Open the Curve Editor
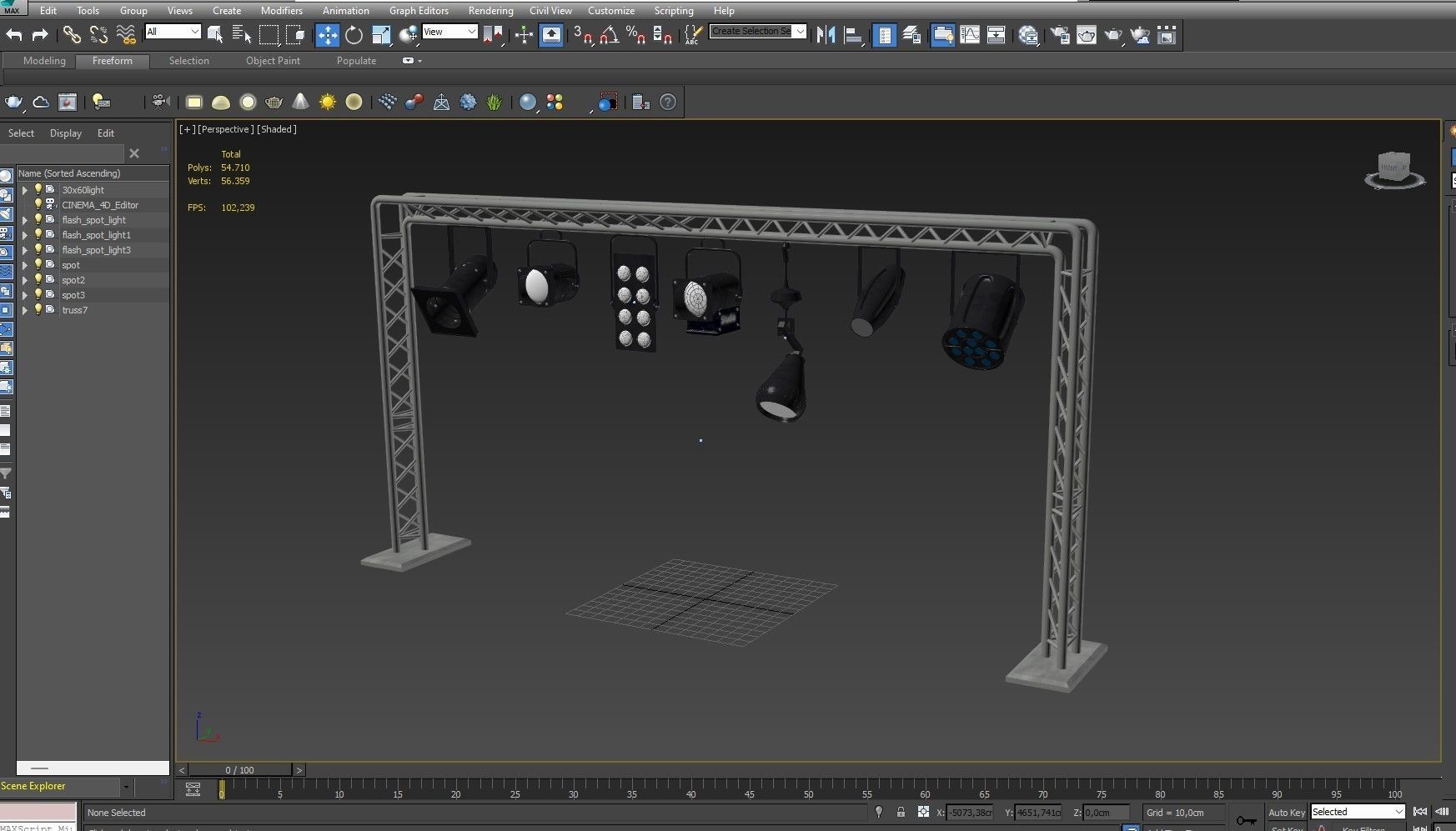Screen dimensions: 1456x831 pos(970,34)
